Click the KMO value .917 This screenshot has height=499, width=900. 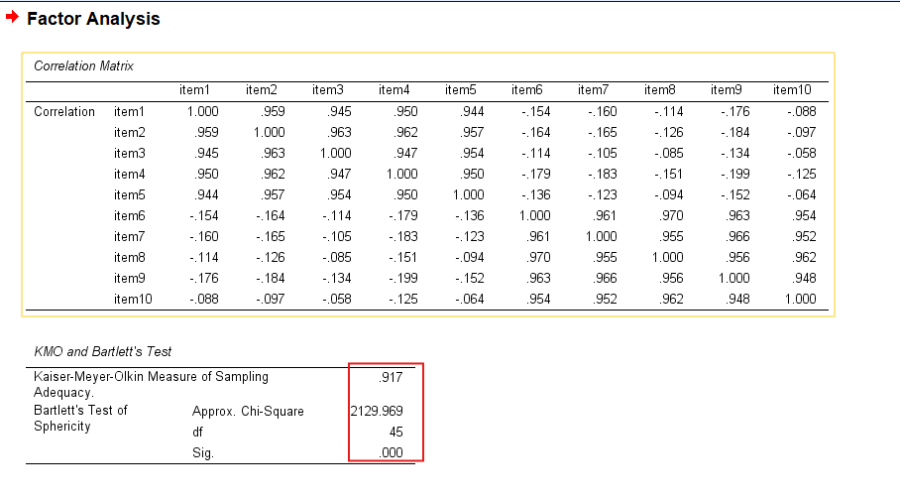pos(391,377)
